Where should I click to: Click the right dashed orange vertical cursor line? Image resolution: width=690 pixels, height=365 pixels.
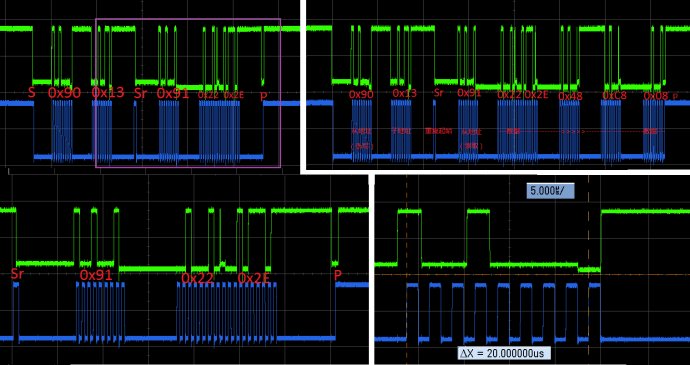[x=588, y=269]
